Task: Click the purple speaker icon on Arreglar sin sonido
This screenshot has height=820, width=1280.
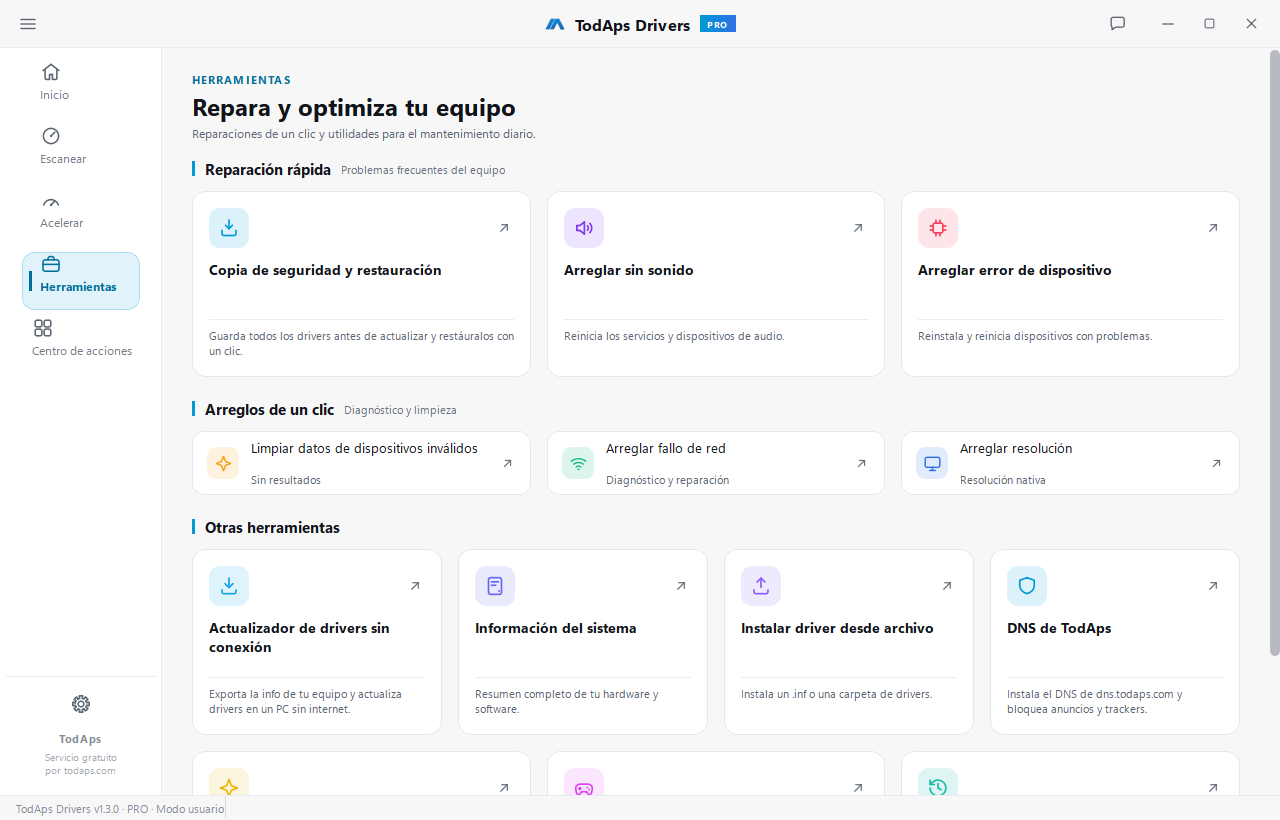Action: (x=584, y=228)
